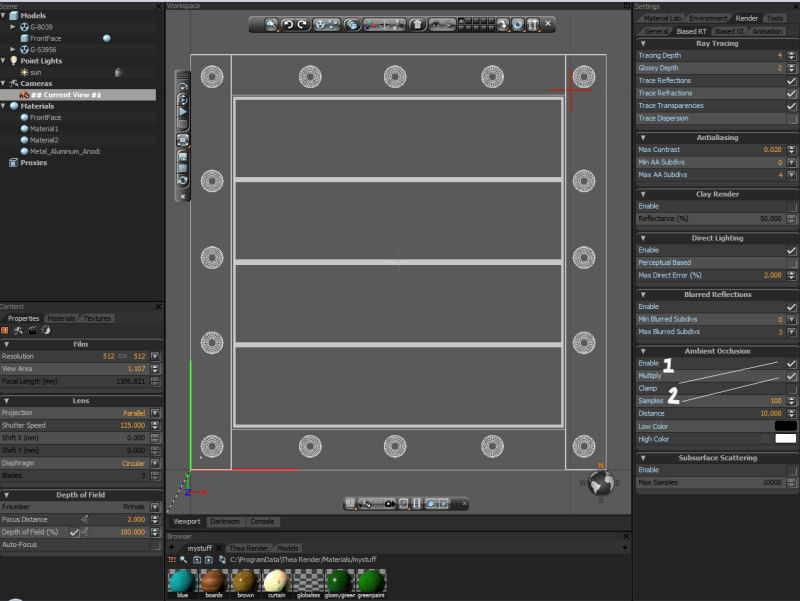Select the Metal_Aluminum_Anodi material entry

click(x=64, y=151)
